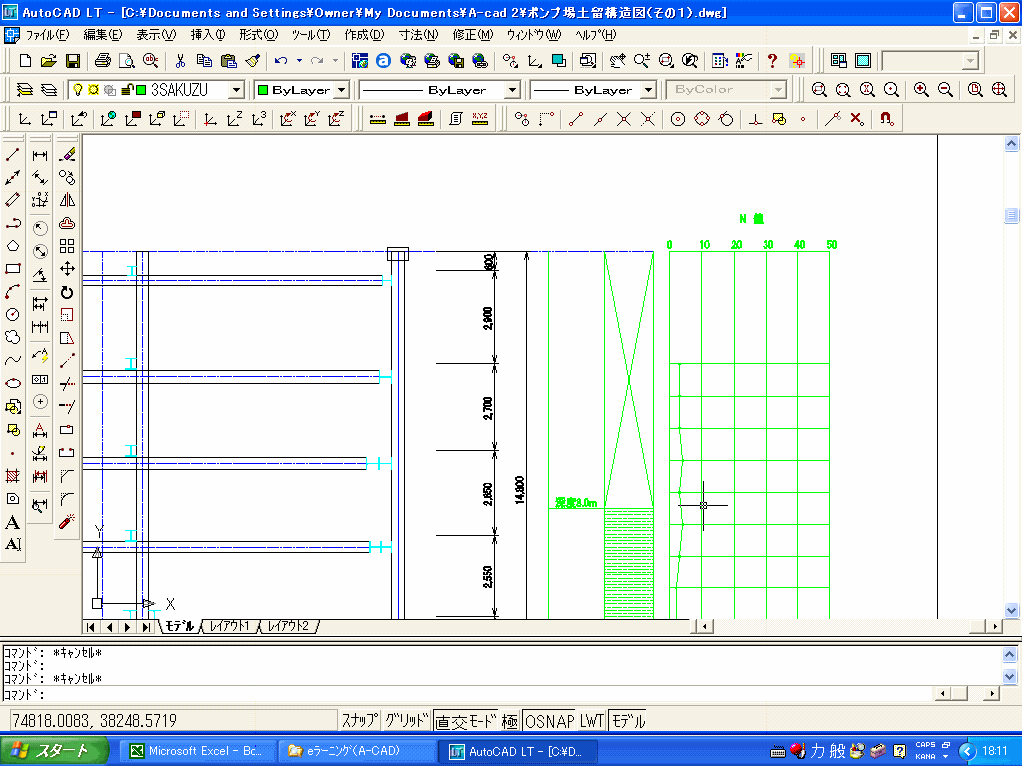
Task: Toggle LWT lineweight display
Action: pyautogui.click(x=592, y=721)
